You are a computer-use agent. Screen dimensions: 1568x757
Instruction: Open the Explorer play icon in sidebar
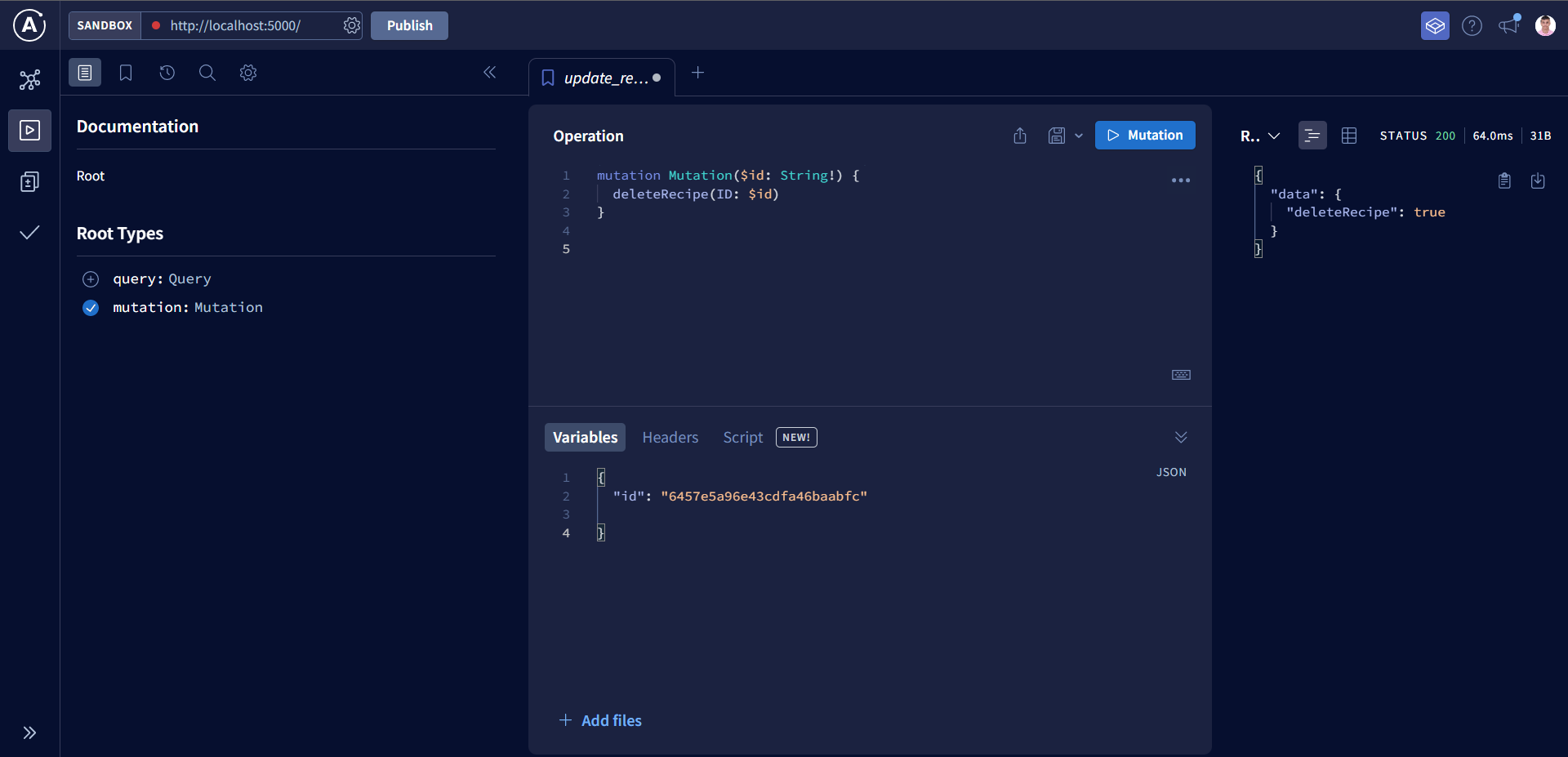point(29,131)
